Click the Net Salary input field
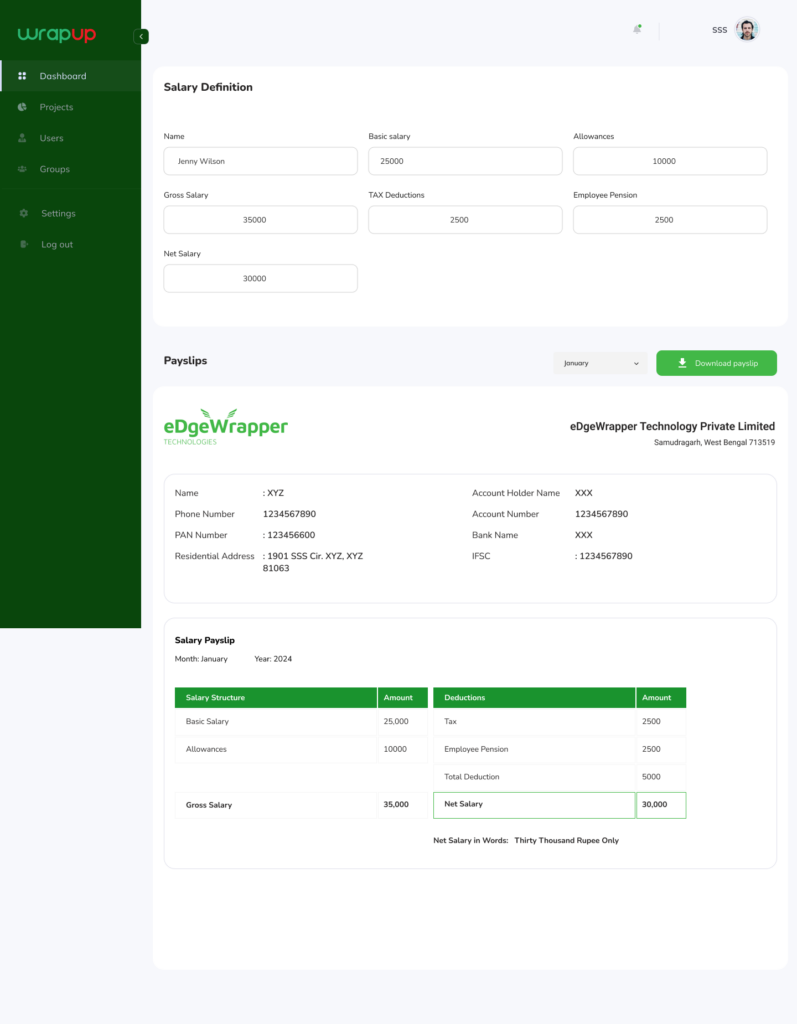Image resolution: width=797 pixels, height=1024 pixels. click(x=260, y=279)
